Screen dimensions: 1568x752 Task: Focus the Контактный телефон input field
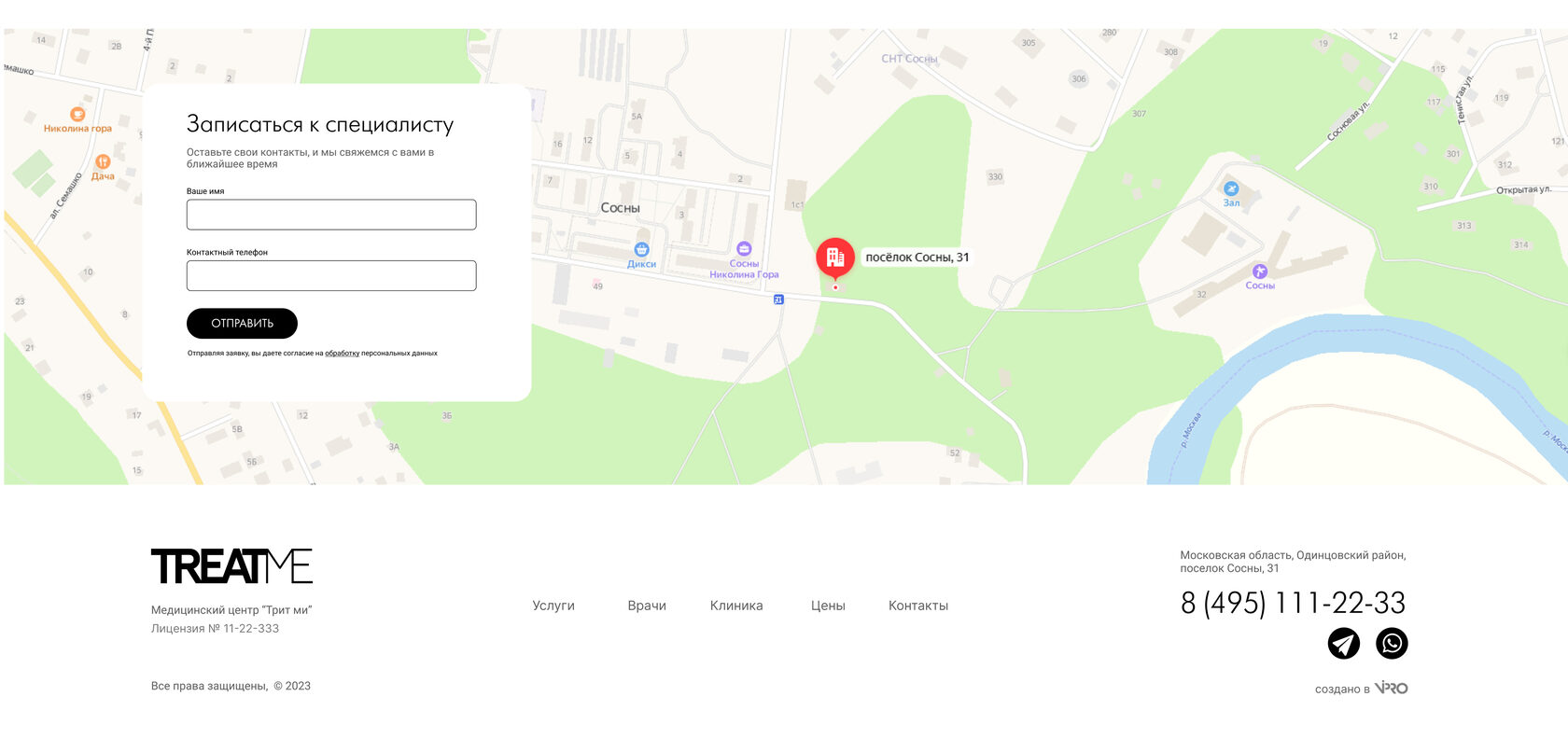pos(331,275)
